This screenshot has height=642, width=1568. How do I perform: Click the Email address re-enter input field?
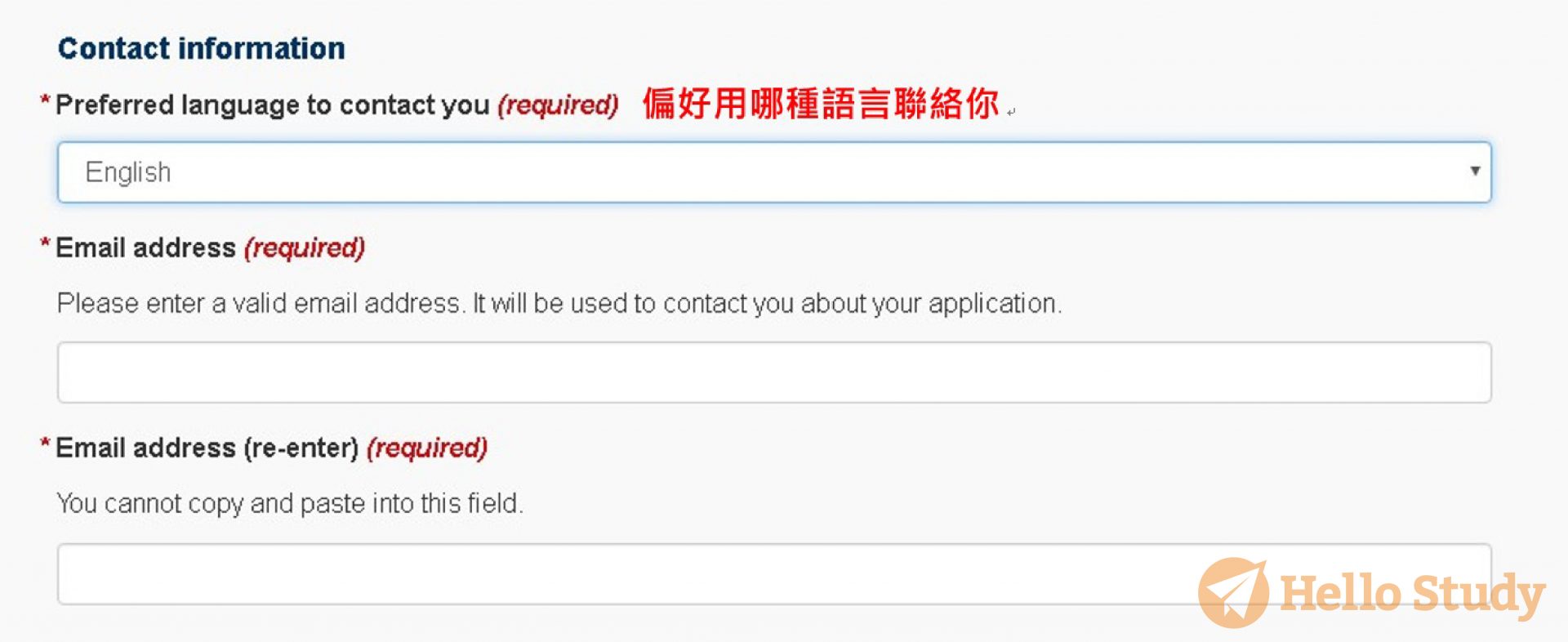coord(774,573)
